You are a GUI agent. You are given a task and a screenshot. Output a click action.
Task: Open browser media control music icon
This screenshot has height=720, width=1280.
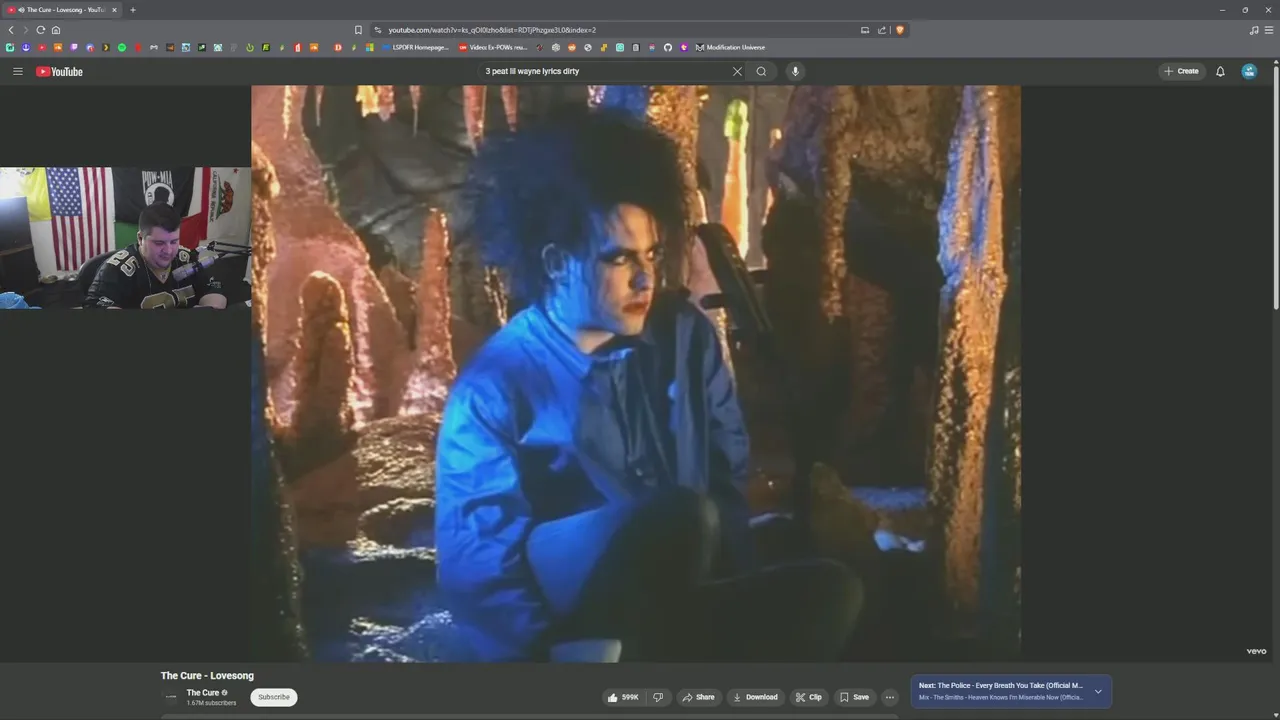coord(1254,30)
